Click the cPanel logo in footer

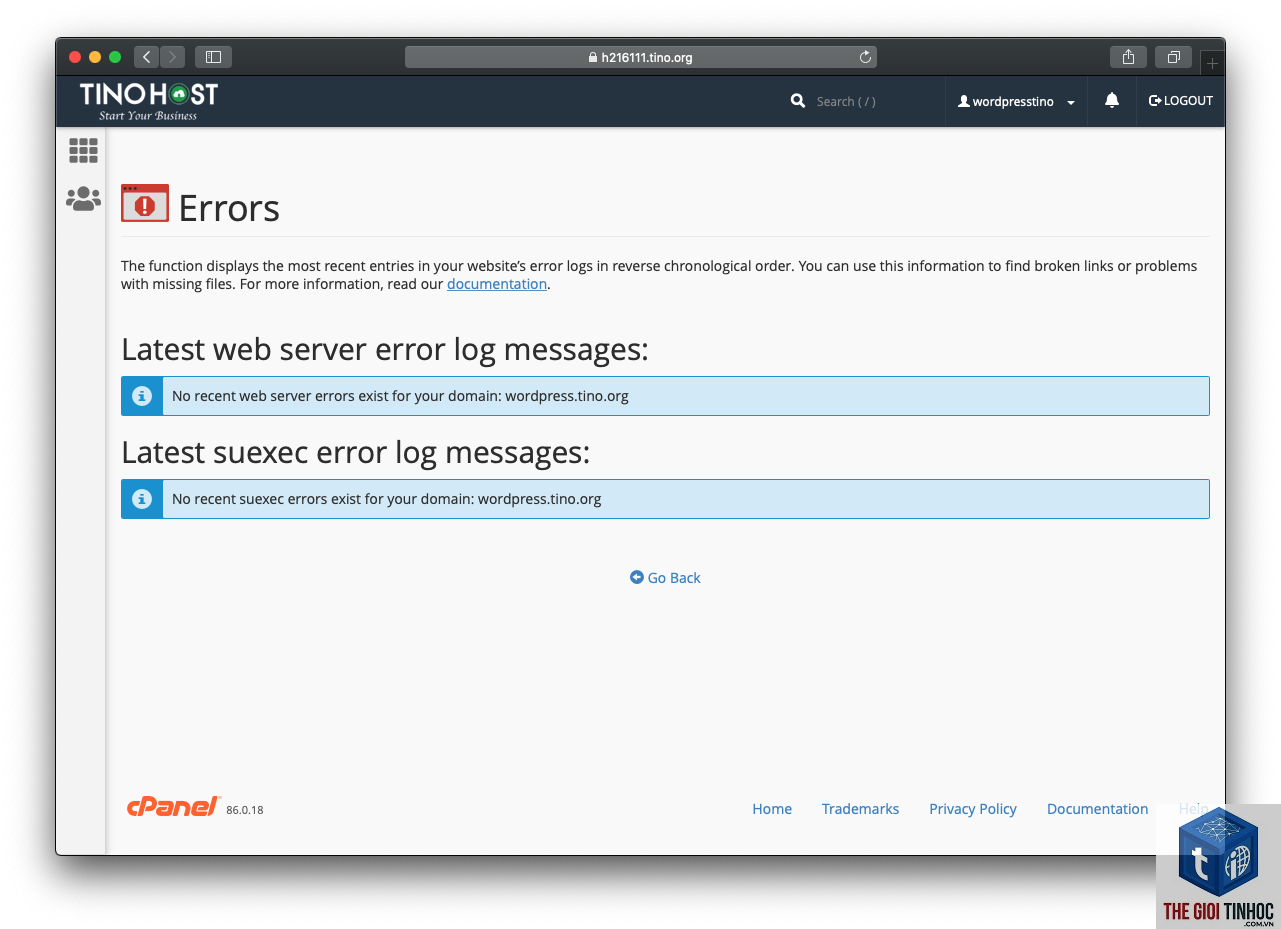pos(173,807)
